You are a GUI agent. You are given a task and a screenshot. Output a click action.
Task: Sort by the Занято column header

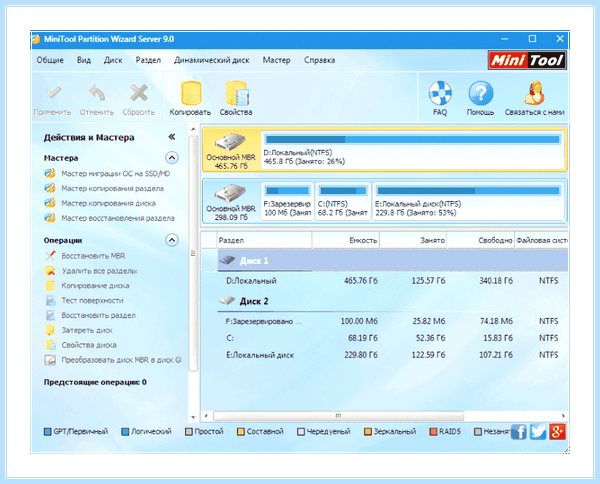pyautogui.click(x=413, y=240)
